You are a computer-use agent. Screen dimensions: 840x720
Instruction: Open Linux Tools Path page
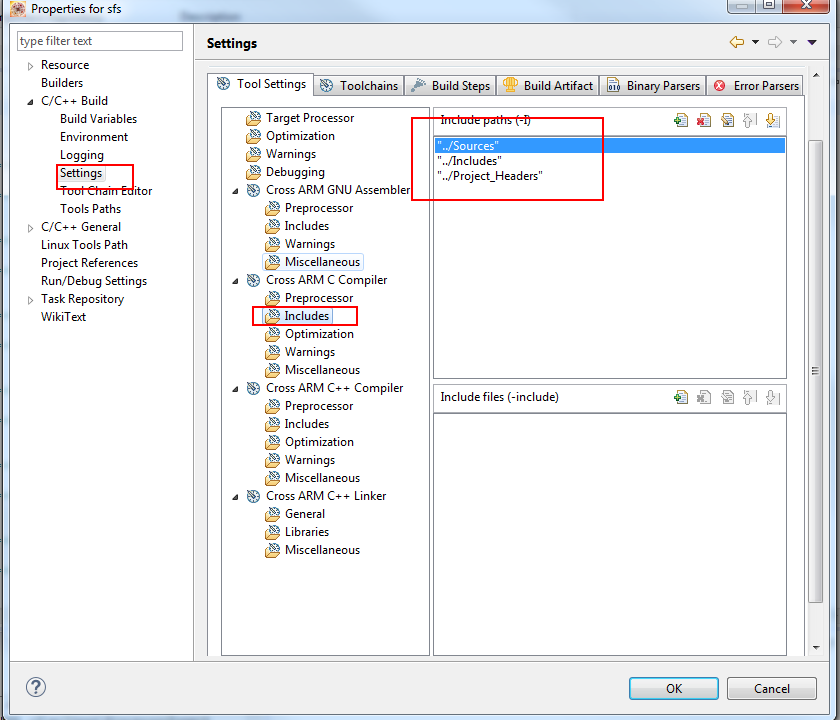[x=85, y=245]
